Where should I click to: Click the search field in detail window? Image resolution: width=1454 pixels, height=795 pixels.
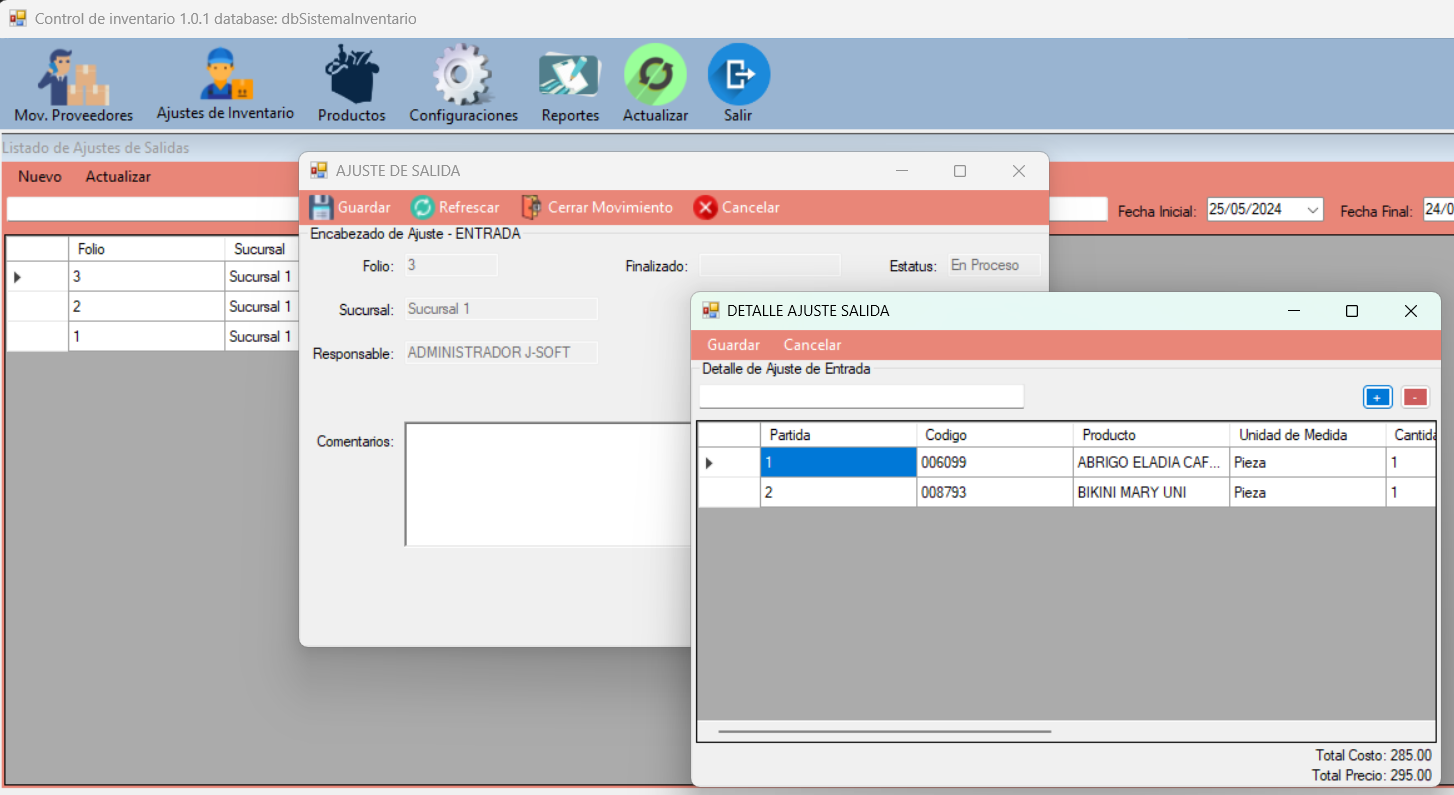861,397
